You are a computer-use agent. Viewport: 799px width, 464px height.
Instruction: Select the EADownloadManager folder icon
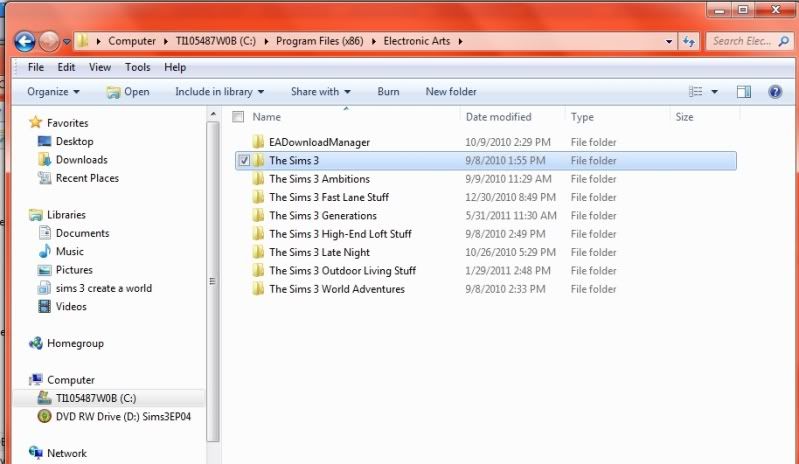point(259,142)
